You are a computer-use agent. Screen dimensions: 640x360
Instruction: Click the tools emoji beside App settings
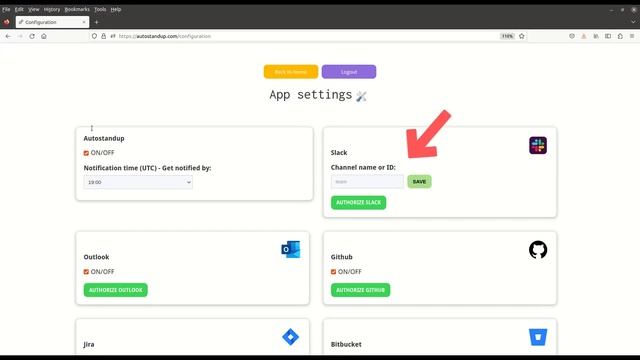[x=361, y=96]
